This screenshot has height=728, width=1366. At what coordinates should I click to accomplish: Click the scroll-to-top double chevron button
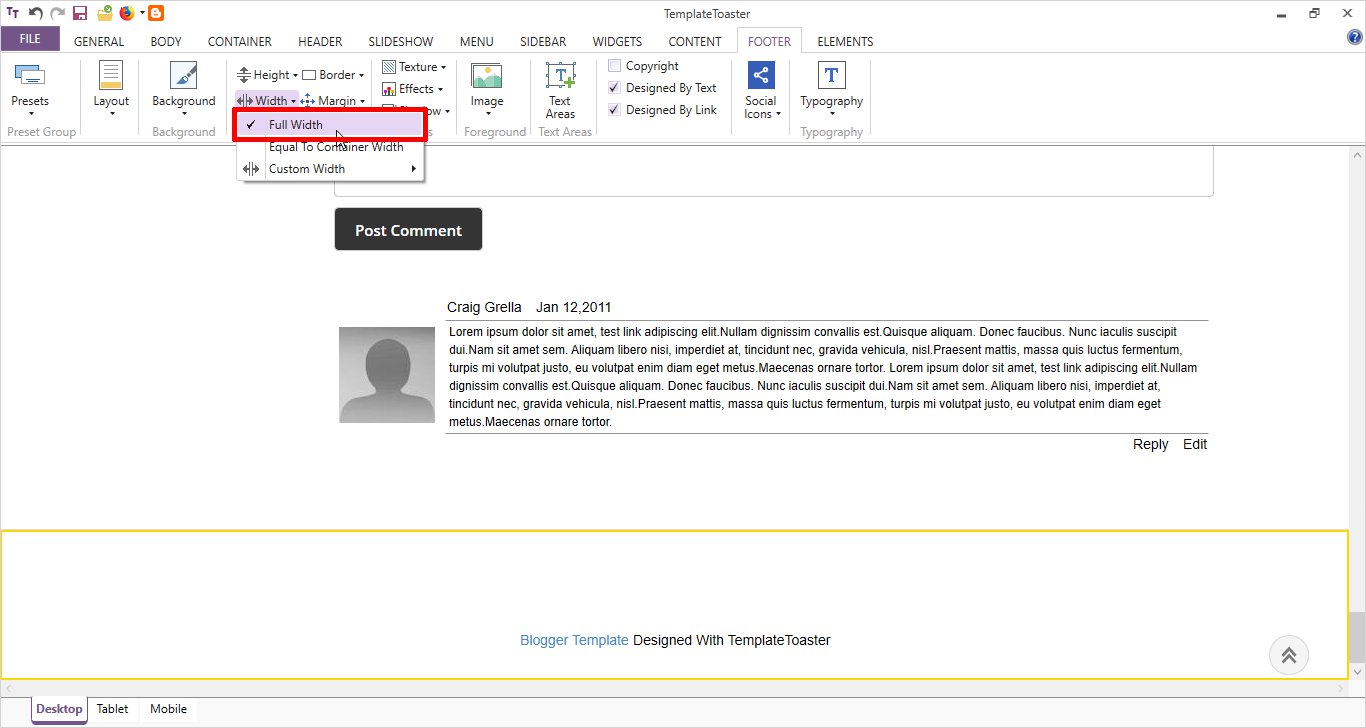(1289, 655)
